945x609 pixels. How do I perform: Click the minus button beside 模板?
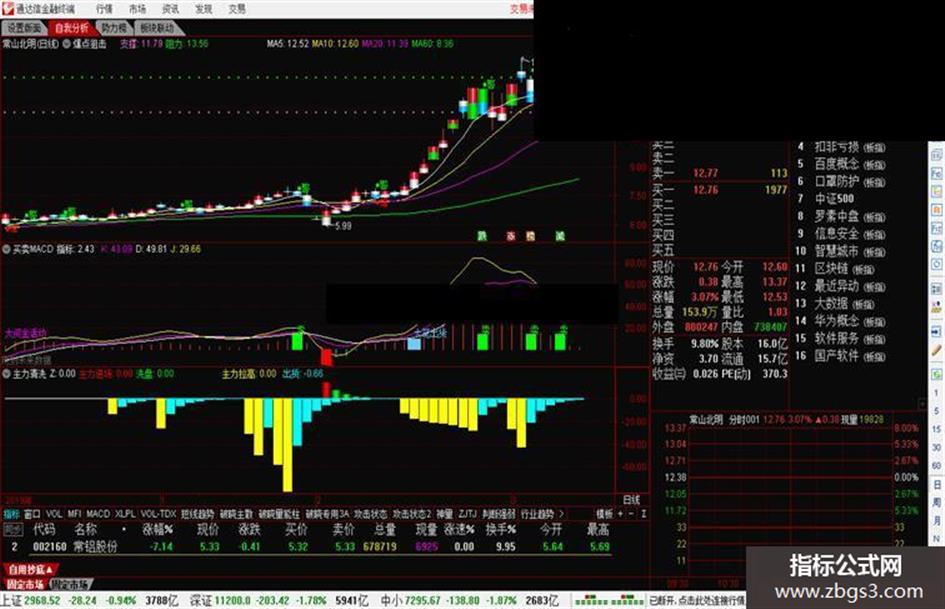(631, 514)
